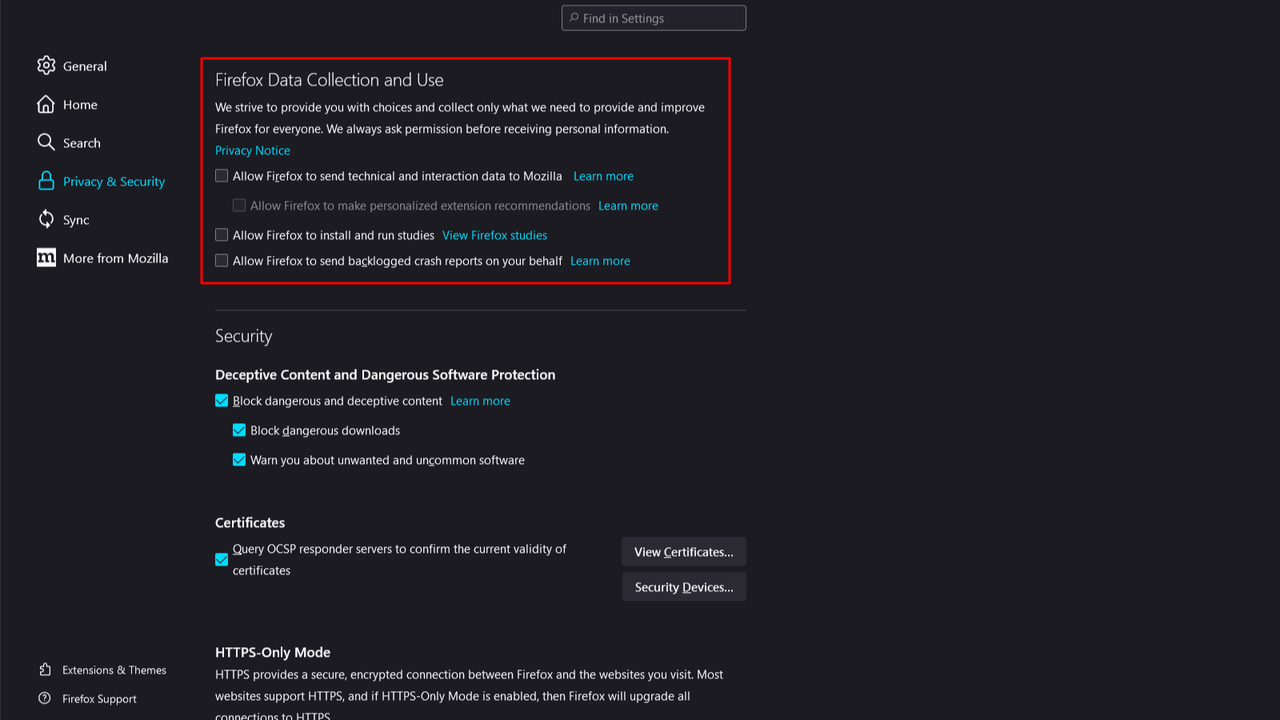Uncheck Block dangerous and deceptive content
The height and width of the screenshot is (720, 1280).
tap(222, 401)
